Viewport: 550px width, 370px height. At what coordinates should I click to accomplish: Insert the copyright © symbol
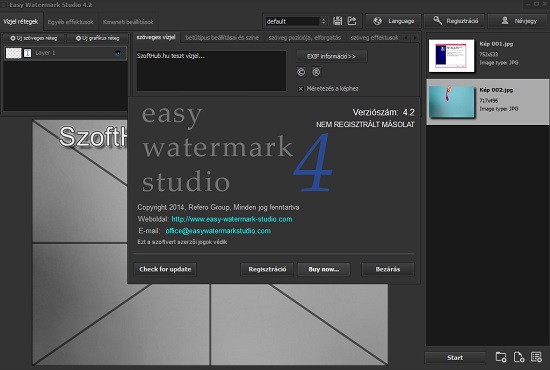301,72
